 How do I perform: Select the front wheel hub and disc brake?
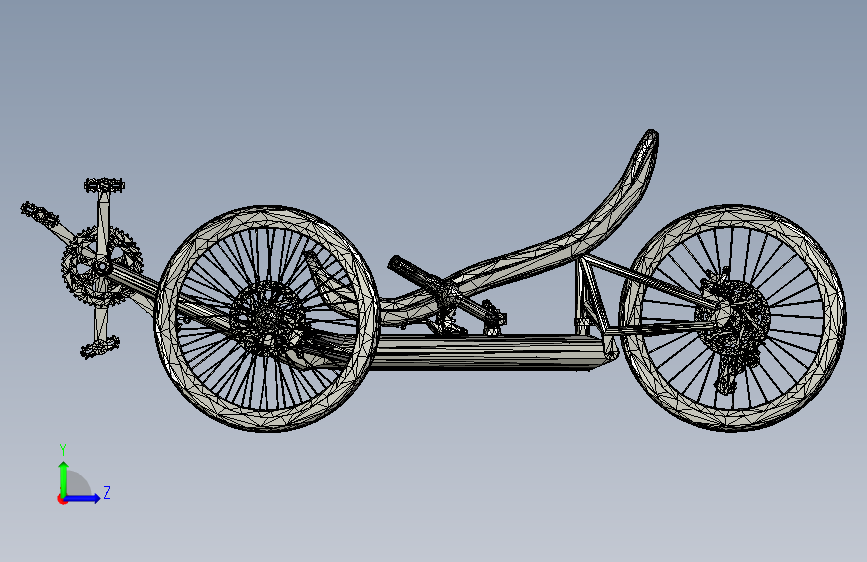coord(267,319)
